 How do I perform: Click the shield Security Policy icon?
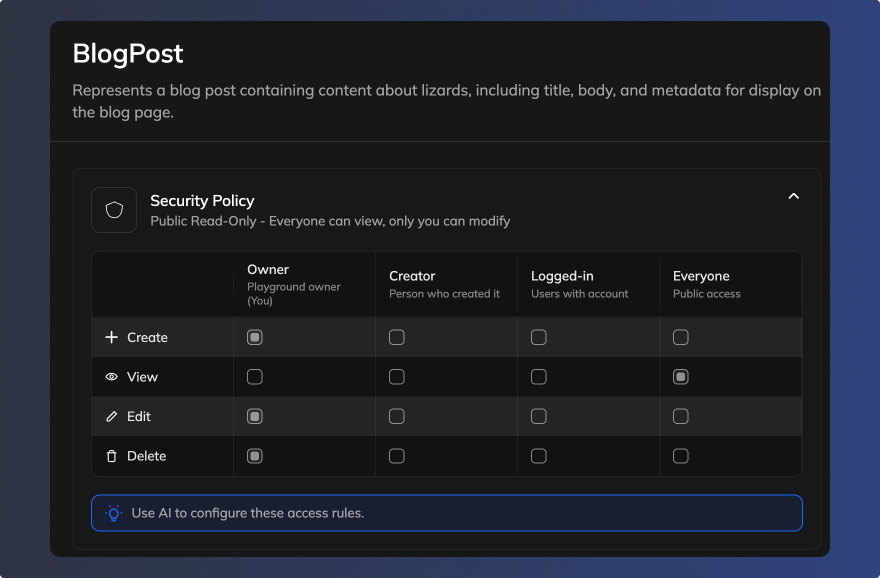point(114,210)
